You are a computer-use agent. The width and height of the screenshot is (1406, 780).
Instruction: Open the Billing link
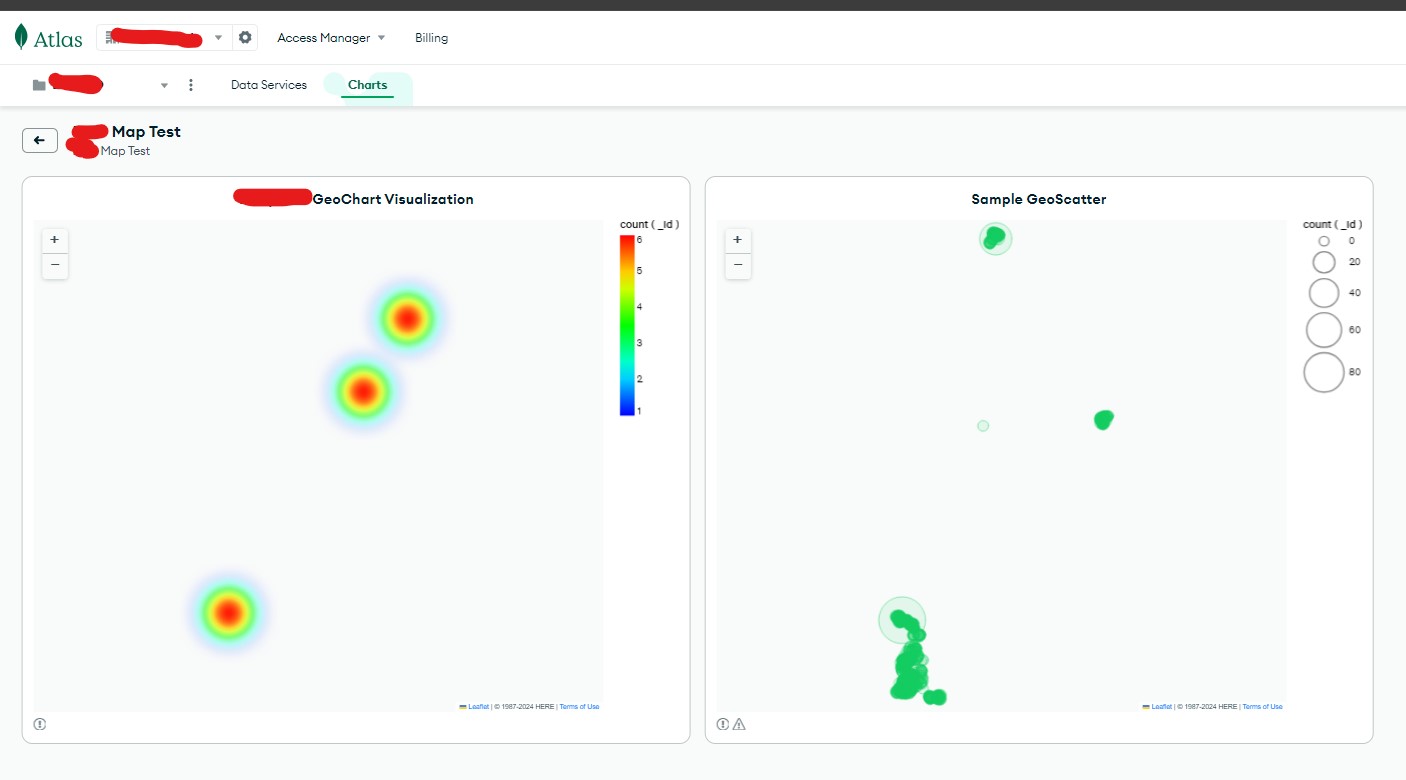click(431, 38)
